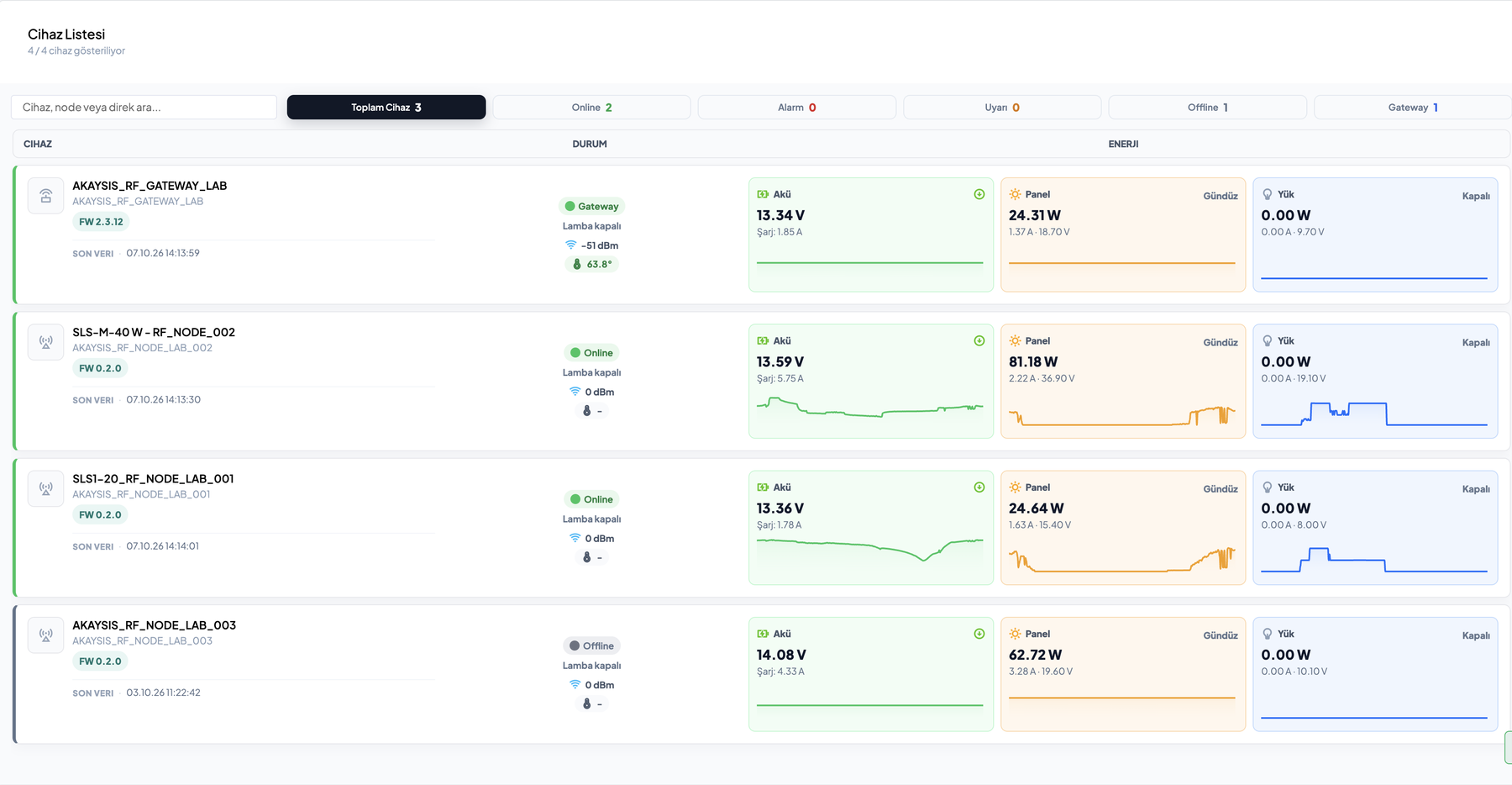Click the antenna icon of AKAYSIS_RF_NODE_LAB_003
The image size is (1512, 785).
(x=46, y=635)
